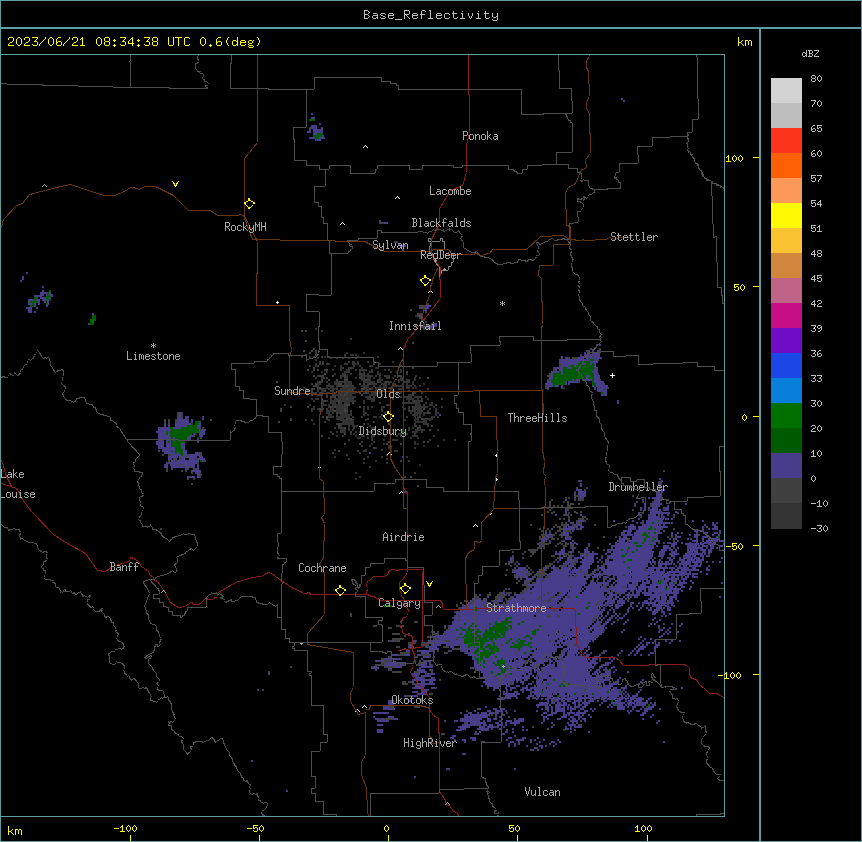Click the green echo cell west of the white plus
This screenshot has width=862, height=842.
[572, 374]
